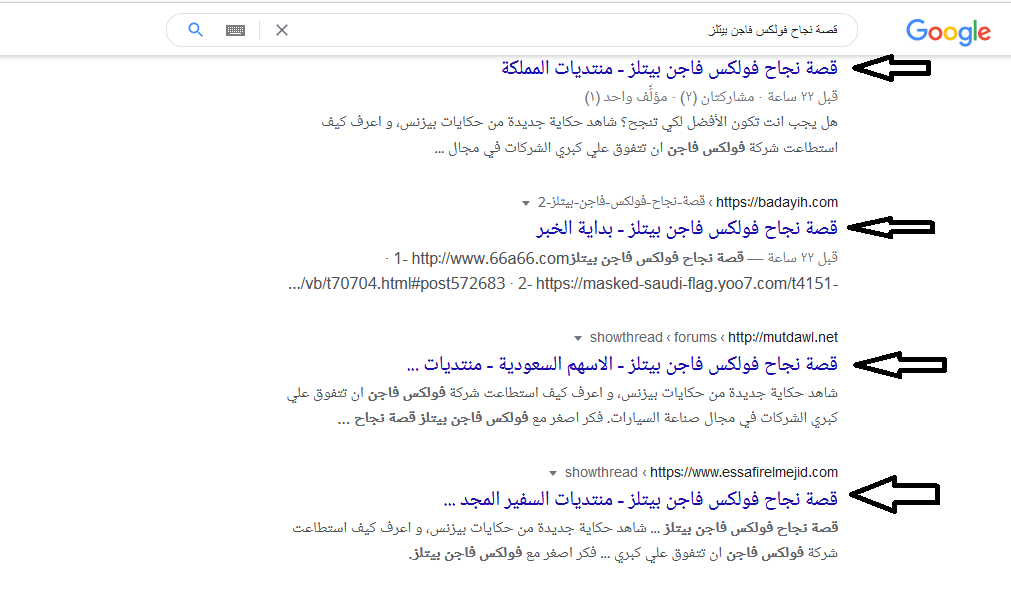Screen dimensions: 1011x591
Task: Click inside the Google search input box
Action: tap(600, 30)
